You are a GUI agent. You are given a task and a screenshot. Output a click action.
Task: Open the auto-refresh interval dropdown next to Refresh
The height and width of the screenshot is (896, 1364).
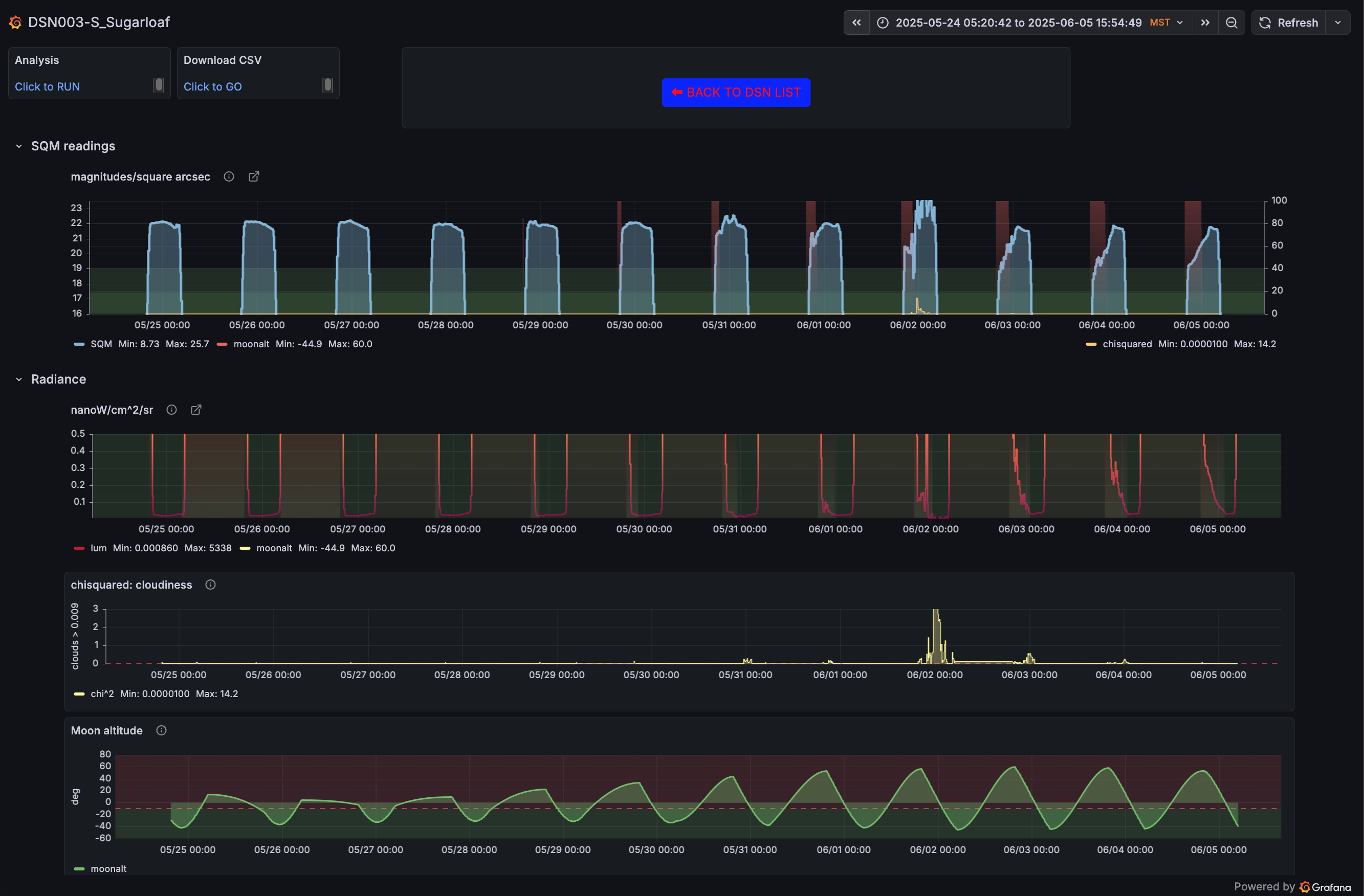click(x=1339, y=23)
